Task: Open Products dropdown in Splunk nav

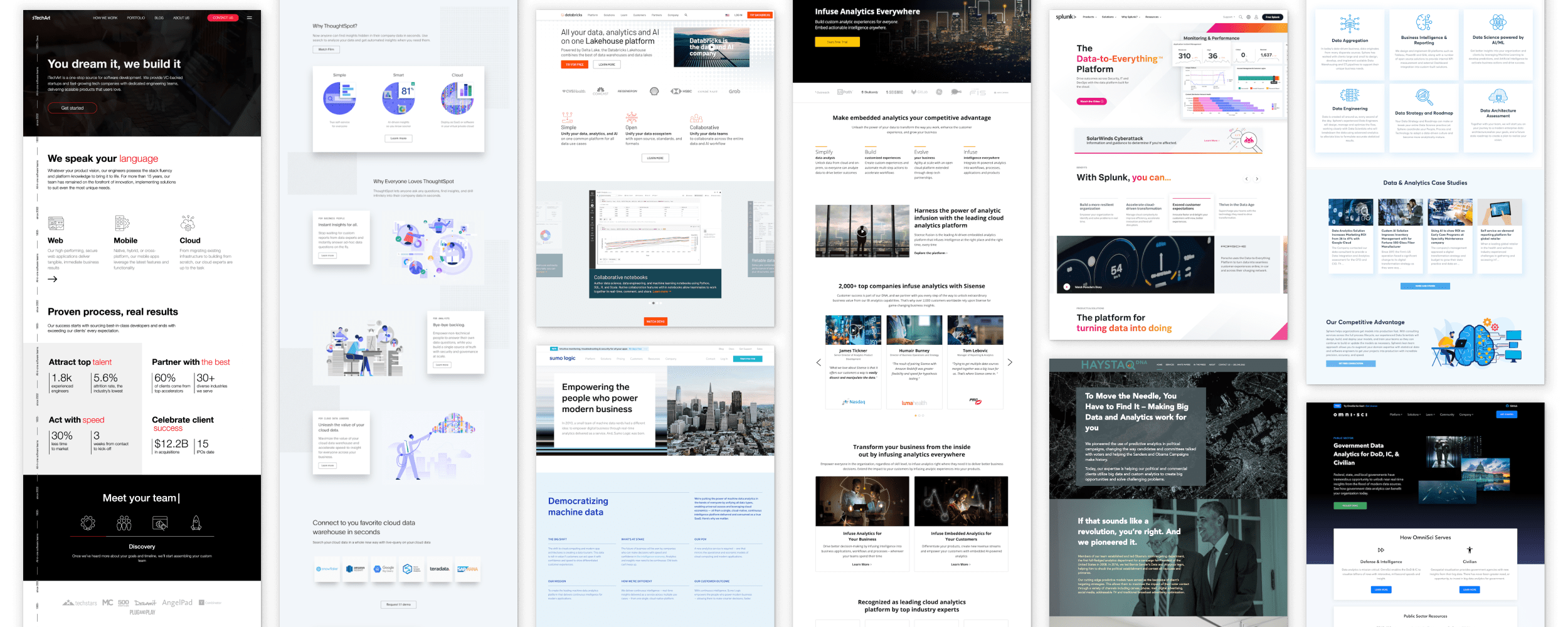Action: point(1089,17)
